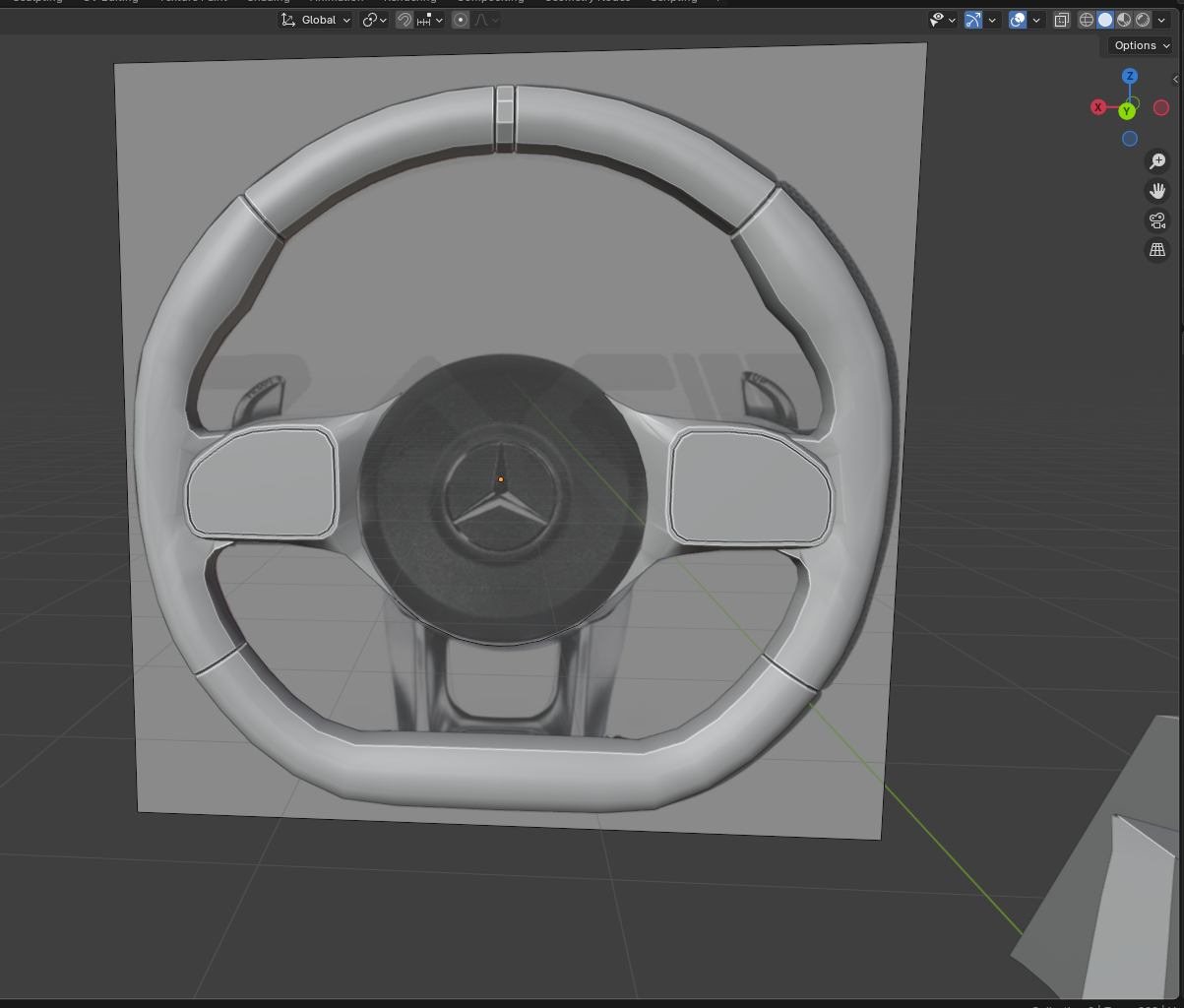
Task: Switch to solid viewport shading
Action: pyautogui.click(x=1105, y=20)
